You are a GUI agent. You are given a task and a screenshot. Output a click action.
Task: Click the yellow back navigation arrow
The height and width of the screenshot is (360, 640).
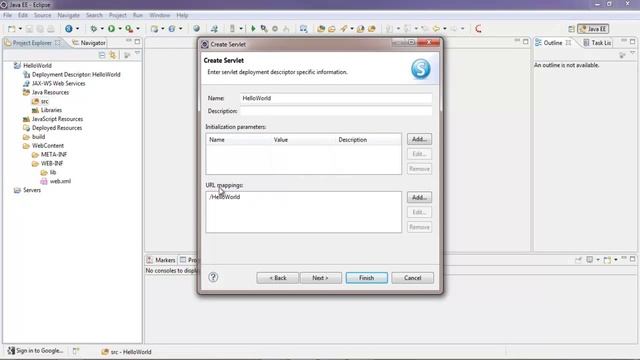[436, 29]
